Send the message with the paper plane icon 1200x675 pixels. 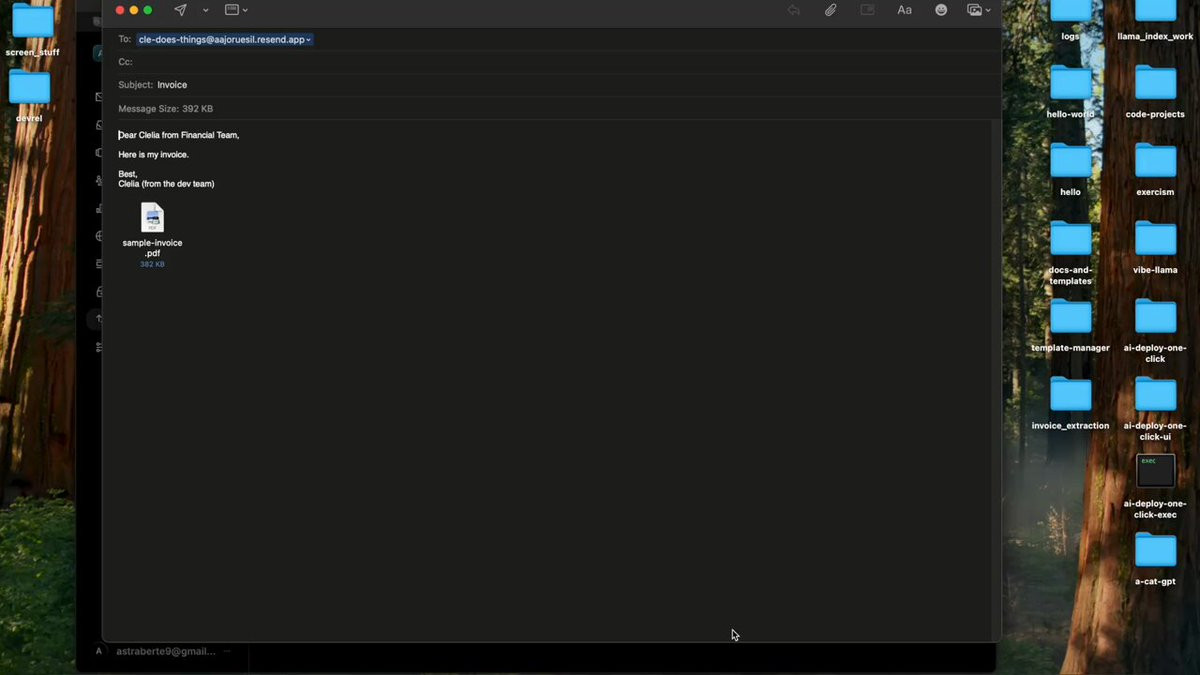[x=180, y=10]
